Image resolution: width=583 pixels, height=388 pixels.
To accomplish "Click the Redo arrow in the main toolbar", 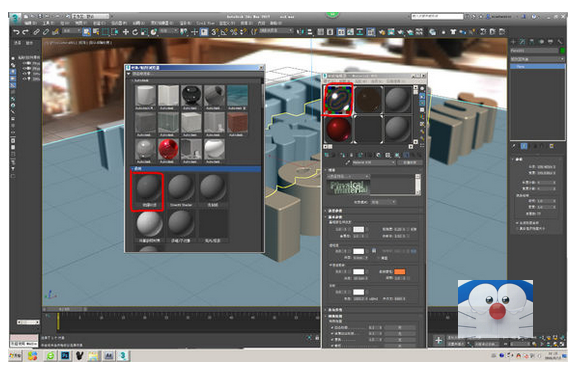I will tap(25, 32).
